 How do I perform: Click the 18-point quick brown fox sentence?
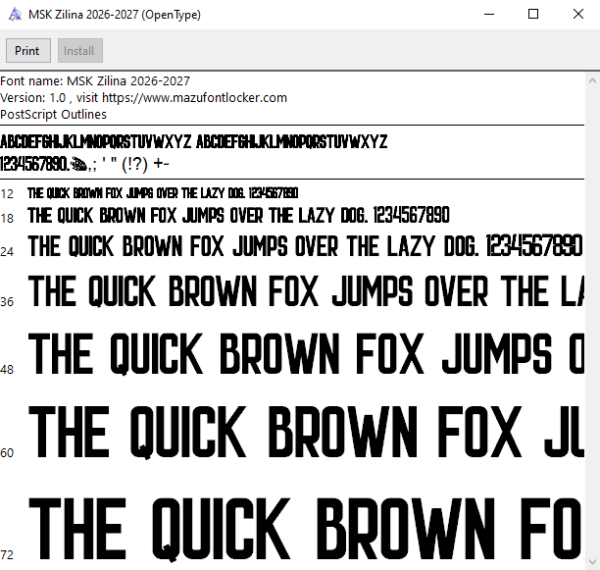[238, 215]
